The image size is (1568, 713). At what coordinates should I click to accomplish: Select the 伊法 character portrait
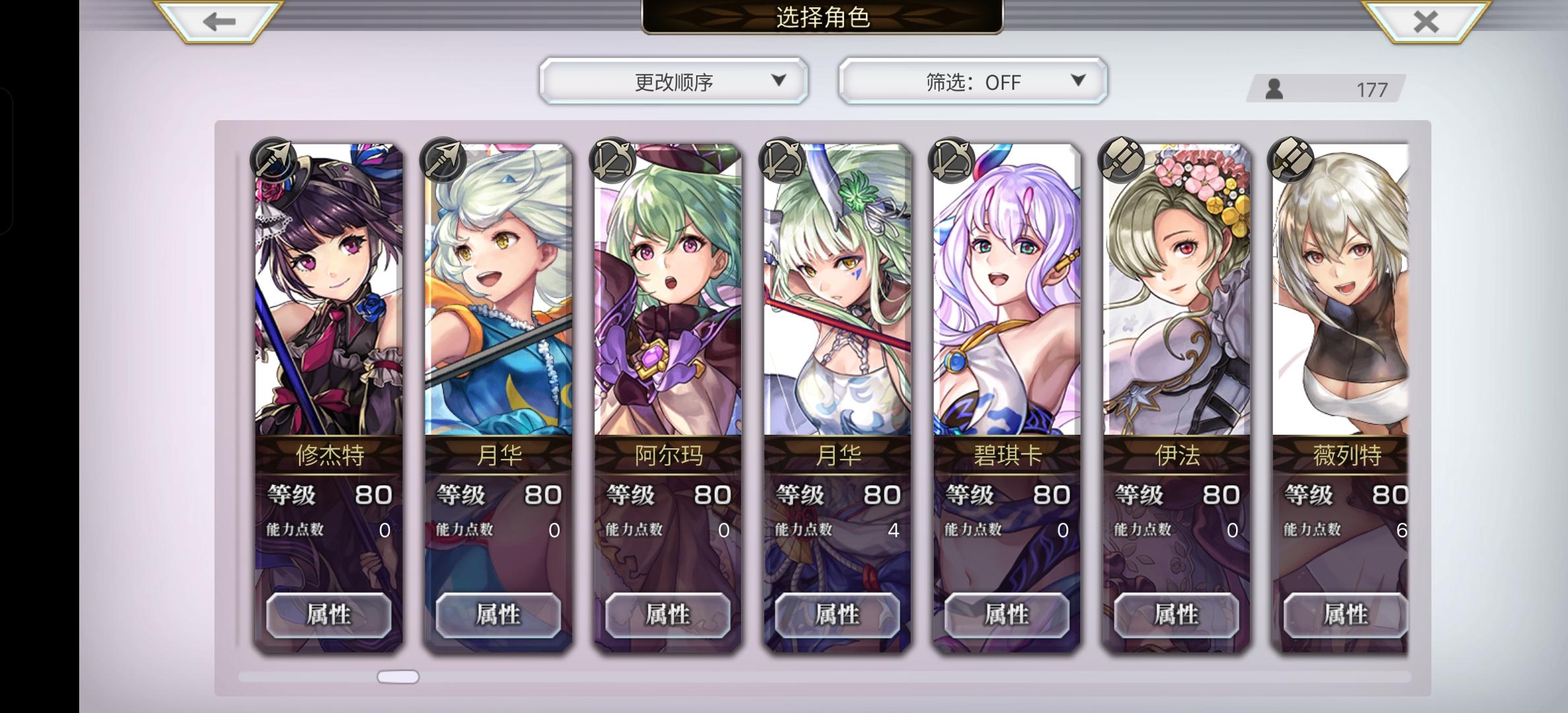click(x=1177, y=290)
